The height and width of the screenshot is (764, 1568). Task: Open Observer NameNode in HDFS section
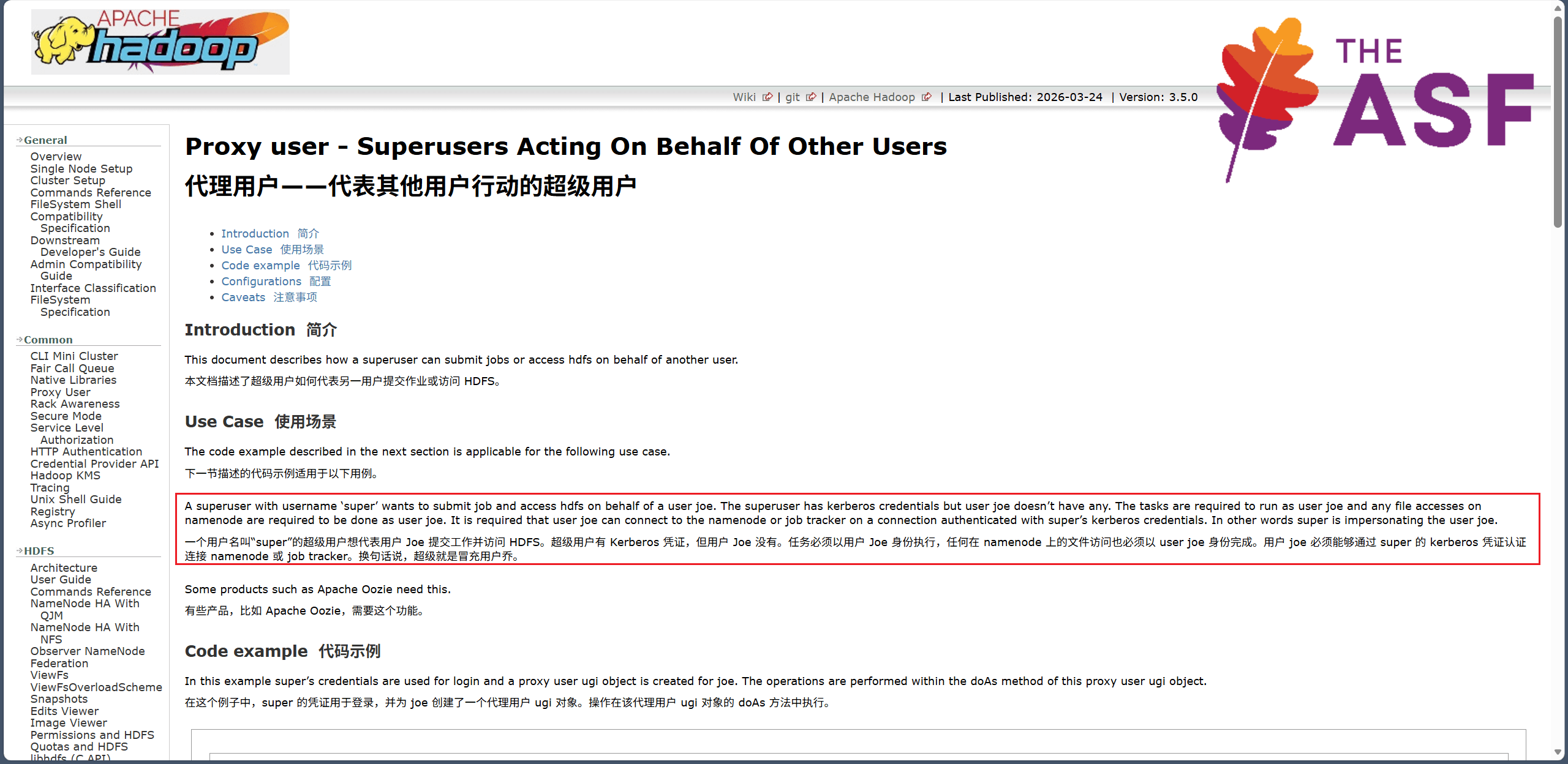coord(88,651)
